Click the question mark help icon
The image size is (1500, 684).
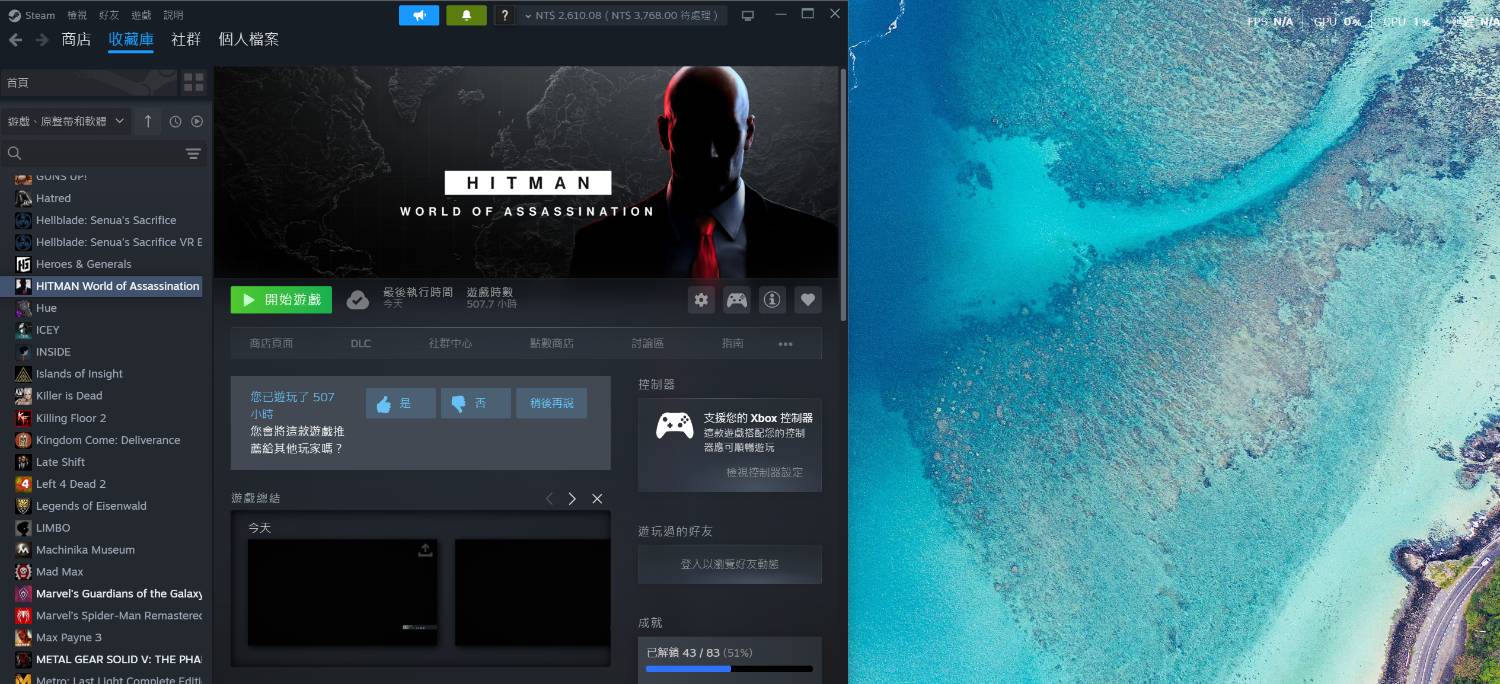coord(505,15)
